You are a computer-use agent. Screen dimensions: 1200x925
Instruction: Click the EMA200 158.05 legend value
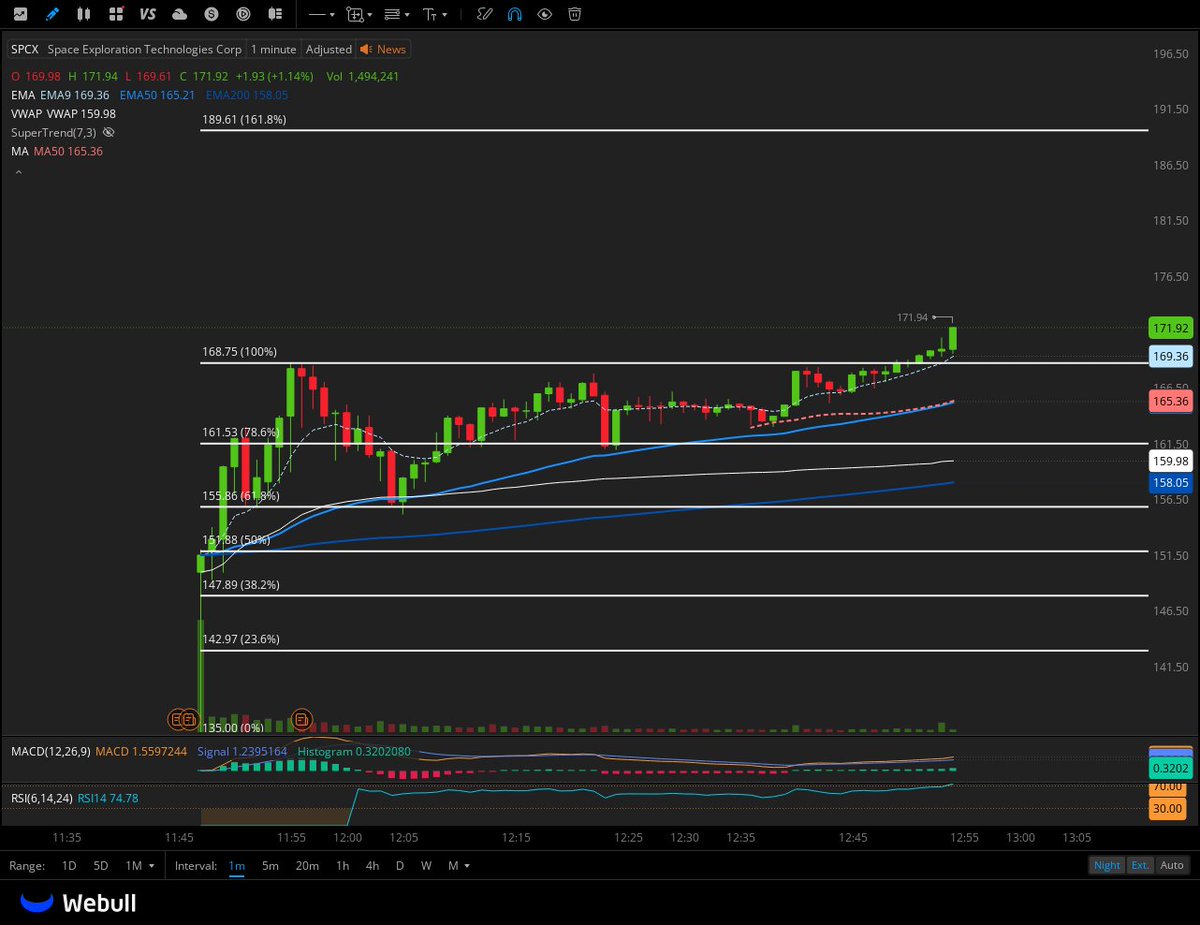coord(247,95)
